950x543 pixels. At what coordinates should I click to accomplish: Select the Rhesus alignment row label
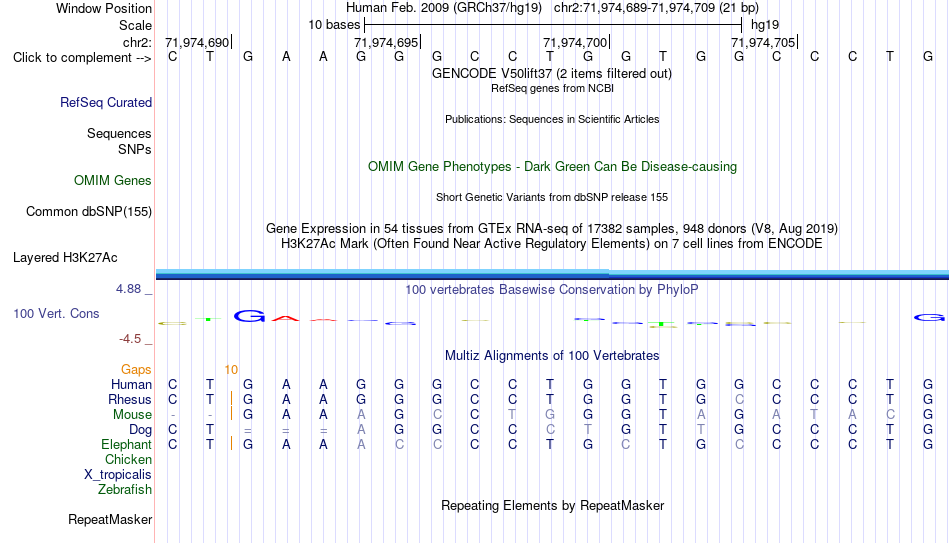pyautogui.click(x=130, y=400)
